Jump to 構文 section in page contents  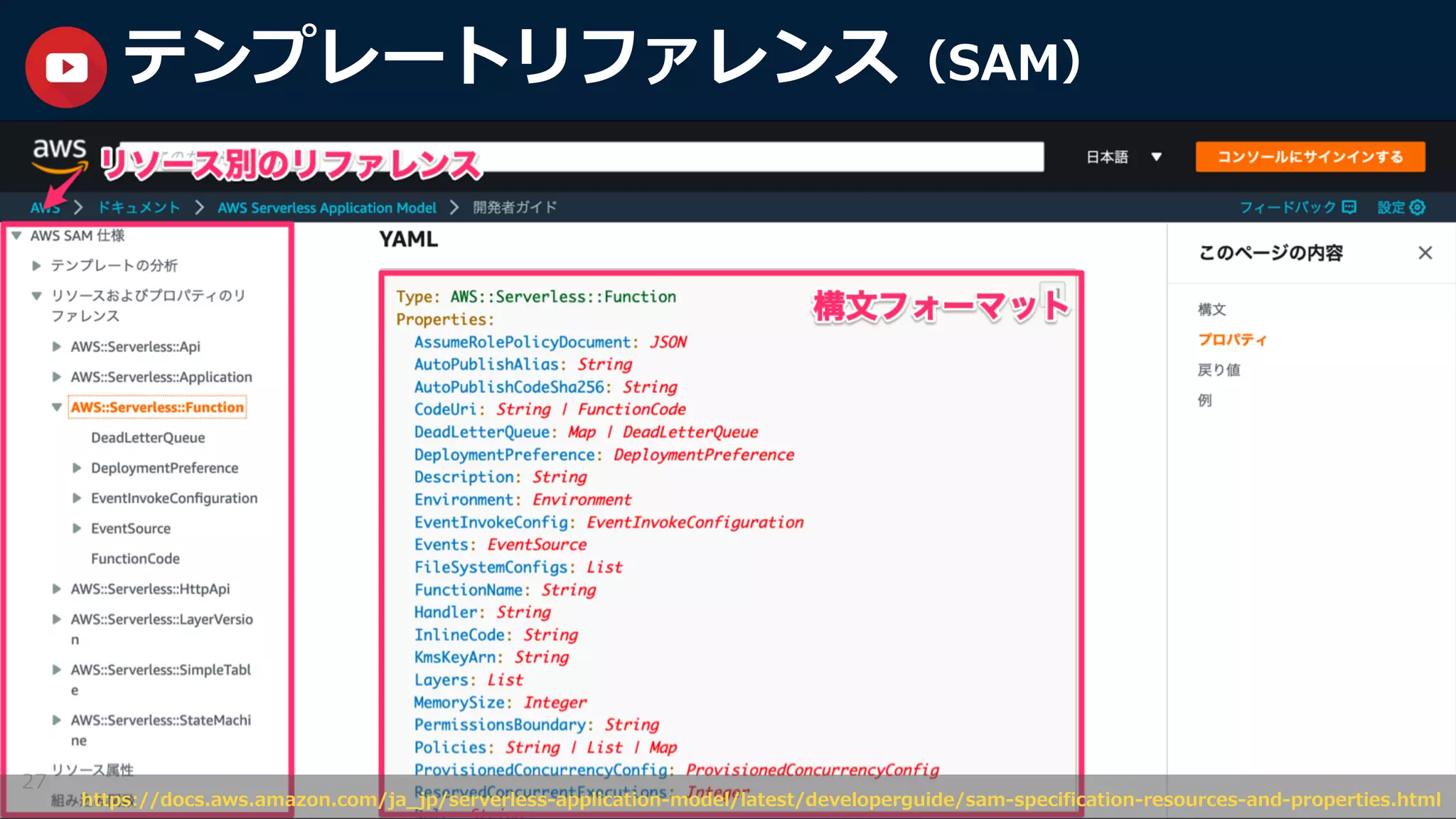click(1212, 309)
